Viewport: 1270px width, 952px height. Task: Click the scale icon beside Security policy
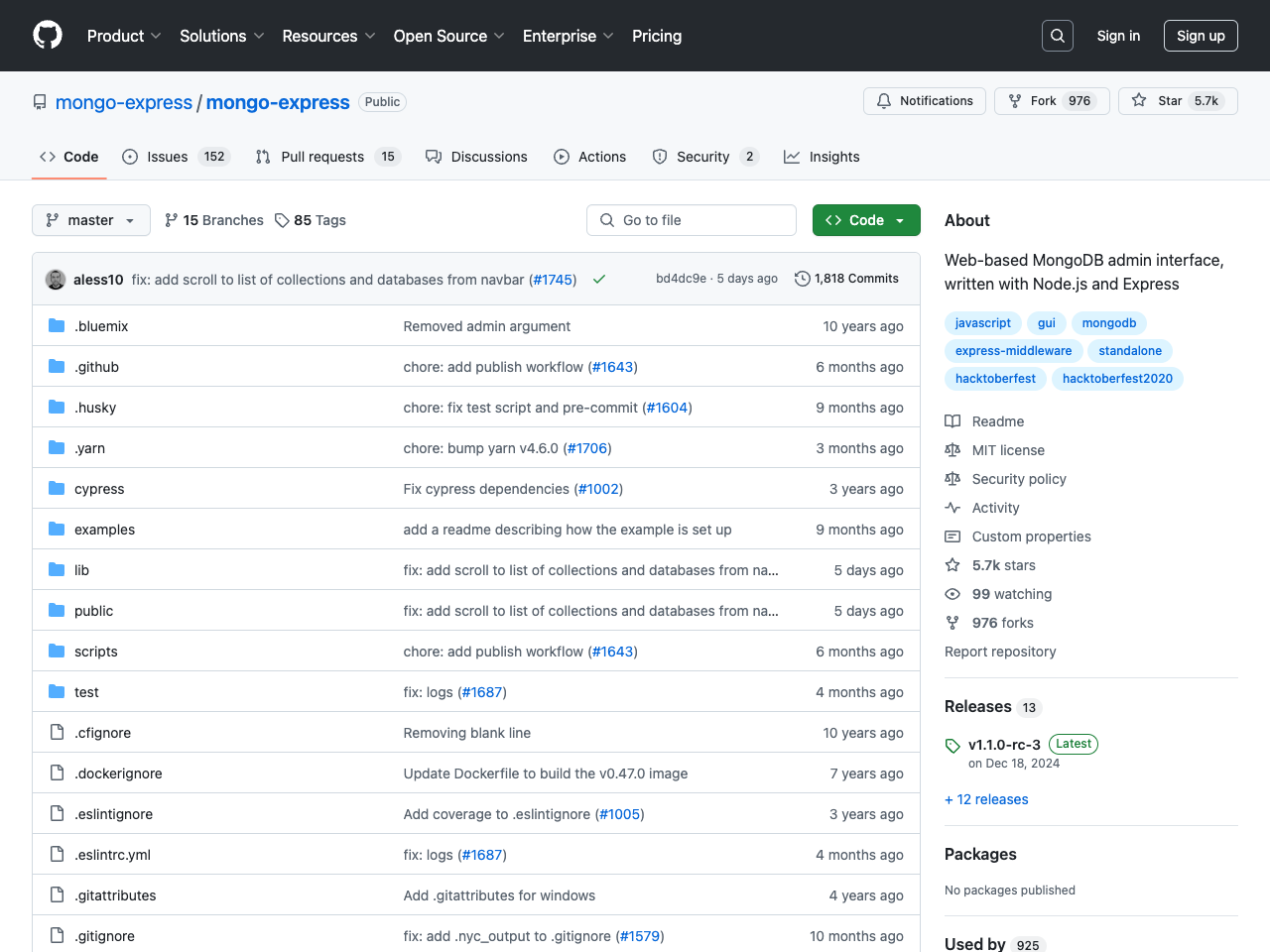[x=952, y=479]
